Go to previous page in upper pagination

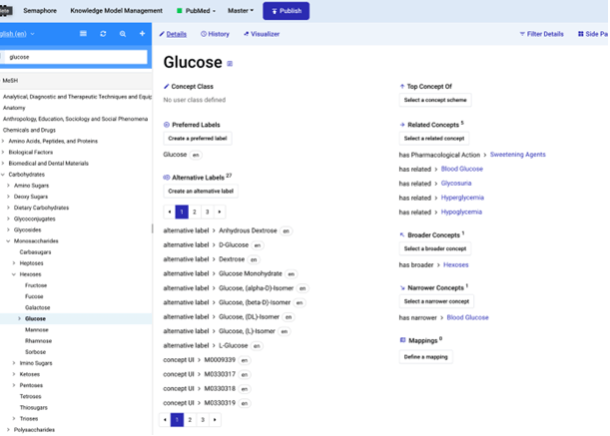[169, 212]
